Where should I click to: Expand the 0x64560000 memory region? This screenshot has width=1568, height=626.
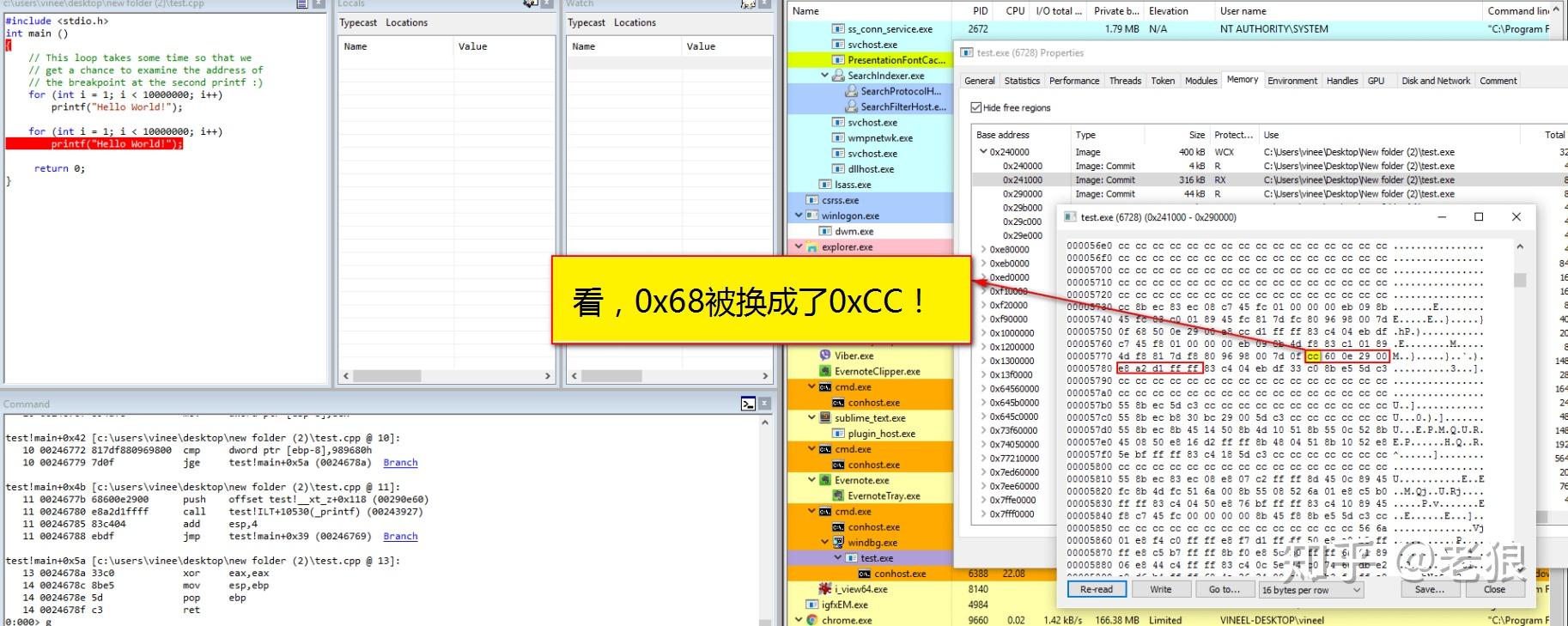click(x=983, y=389)
